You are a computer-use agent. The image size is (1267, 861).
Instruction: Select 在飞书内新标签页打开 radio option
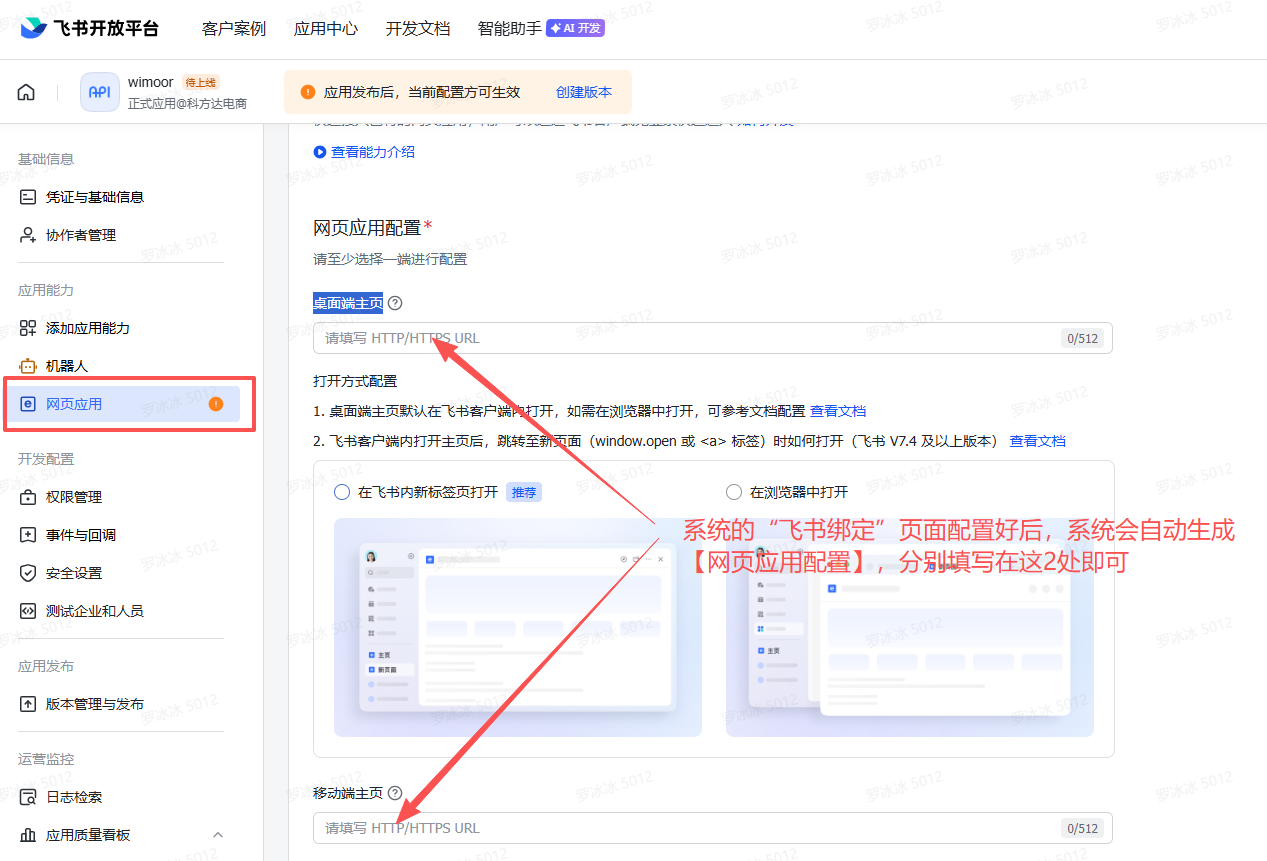pyautogui.click(x=342, y=492)
